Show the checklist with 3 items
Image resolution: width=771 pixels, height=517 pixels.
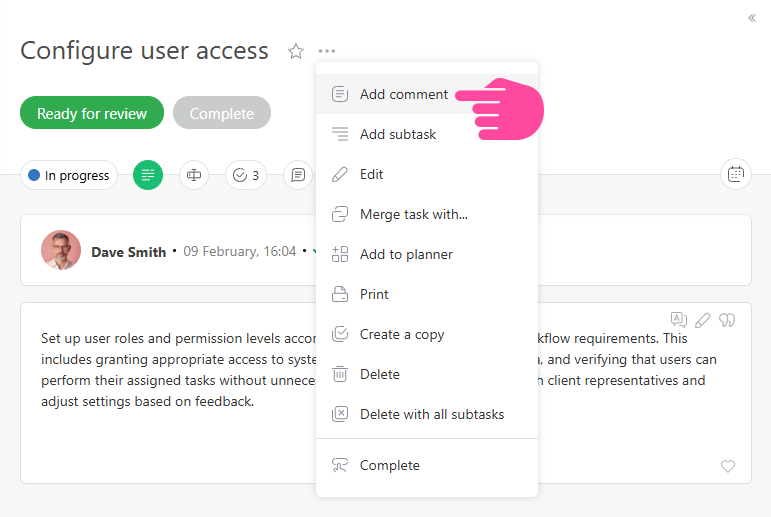pos(246,175)
